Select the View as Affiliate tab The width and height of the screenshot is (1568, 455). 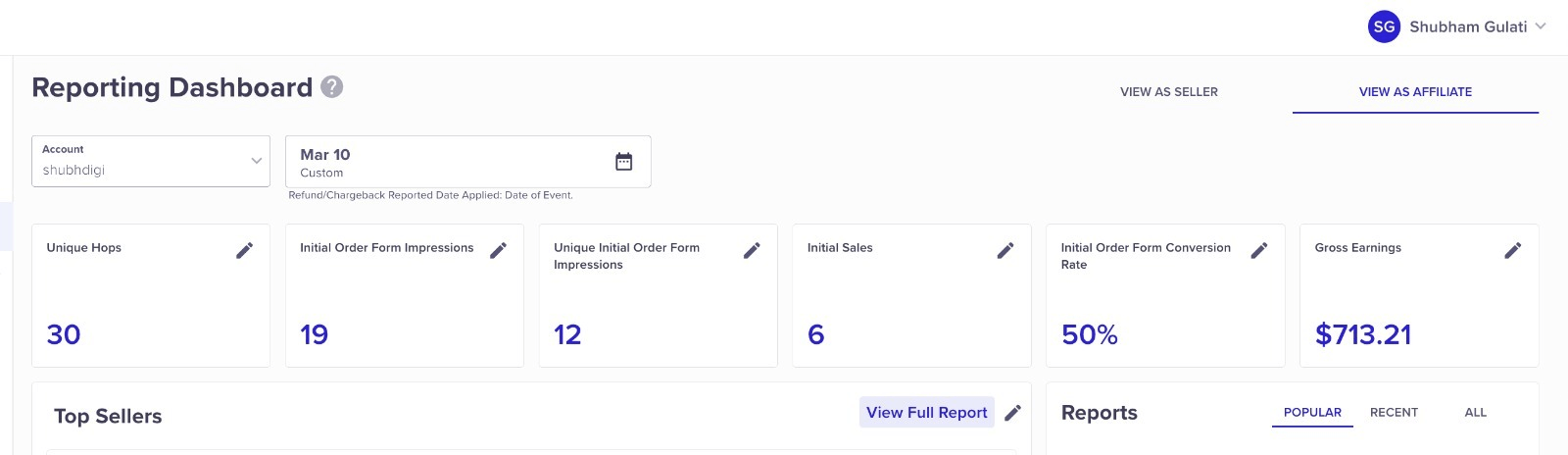pyautogui.click(x=1415, y=92)
